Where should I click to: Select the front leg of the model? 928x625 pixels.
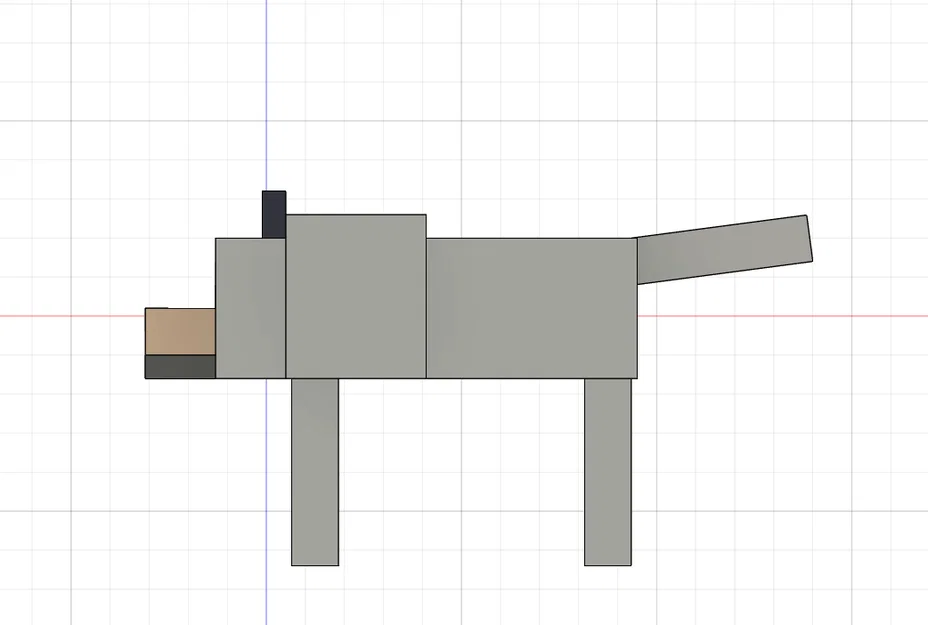(x=315, y=472)
